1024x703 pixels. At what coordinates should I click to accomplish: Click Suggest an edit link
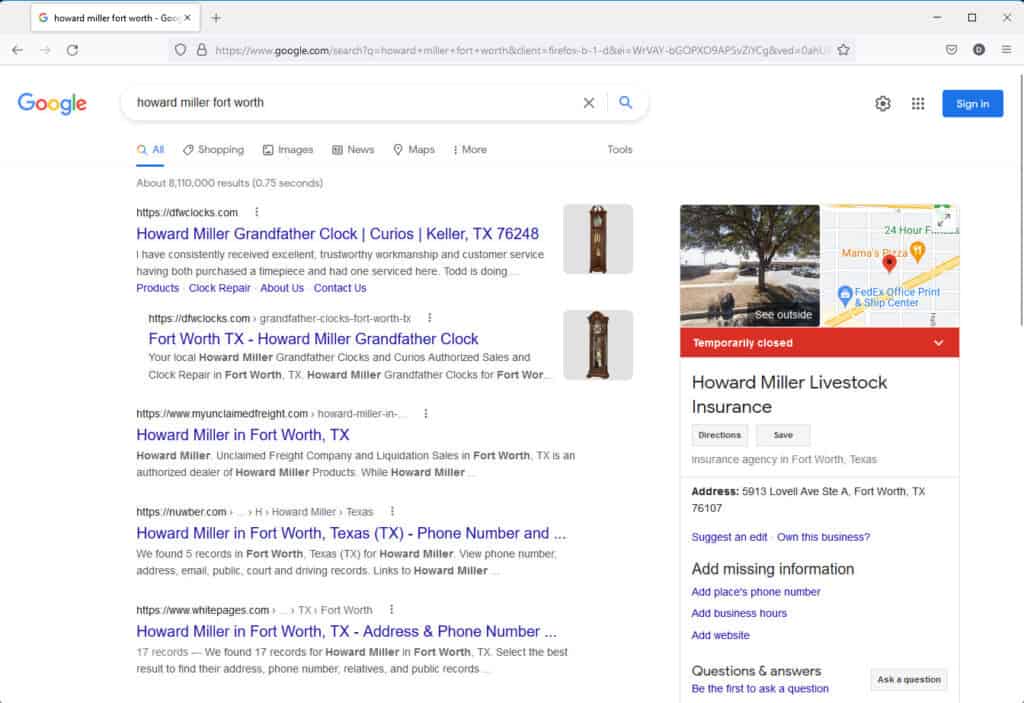(729, 537)
